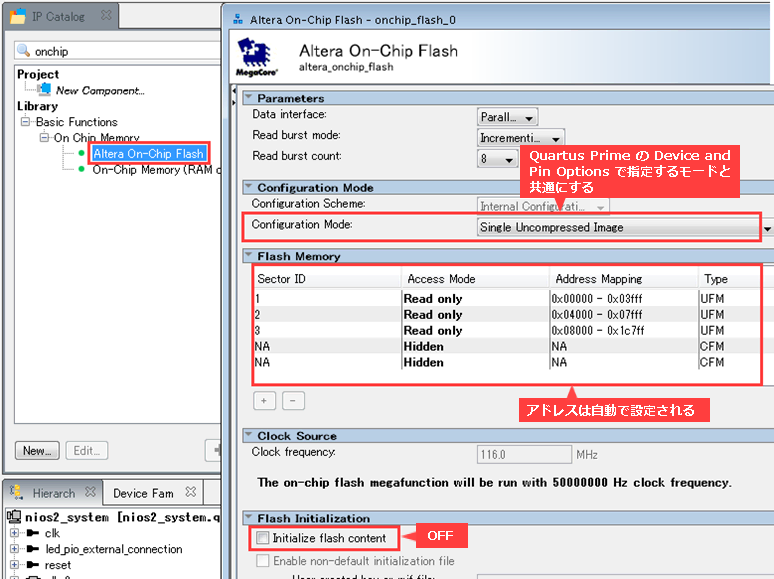Open the Read burst count dropdown
Viewport: 774px width, 579px height.
(498, 159)
